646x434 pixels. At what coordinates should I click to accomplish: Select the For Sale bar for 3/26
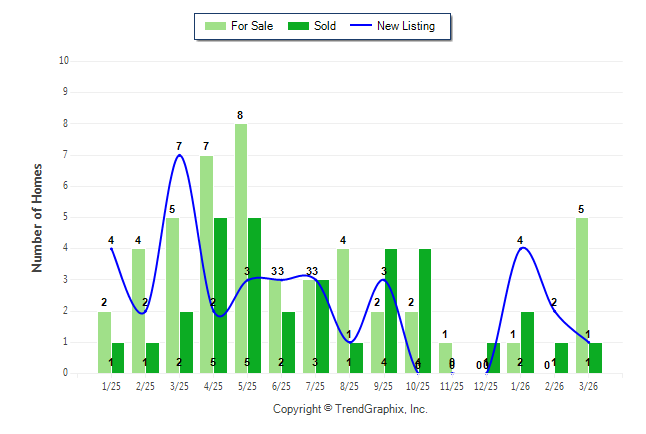(x=581, y=295)
